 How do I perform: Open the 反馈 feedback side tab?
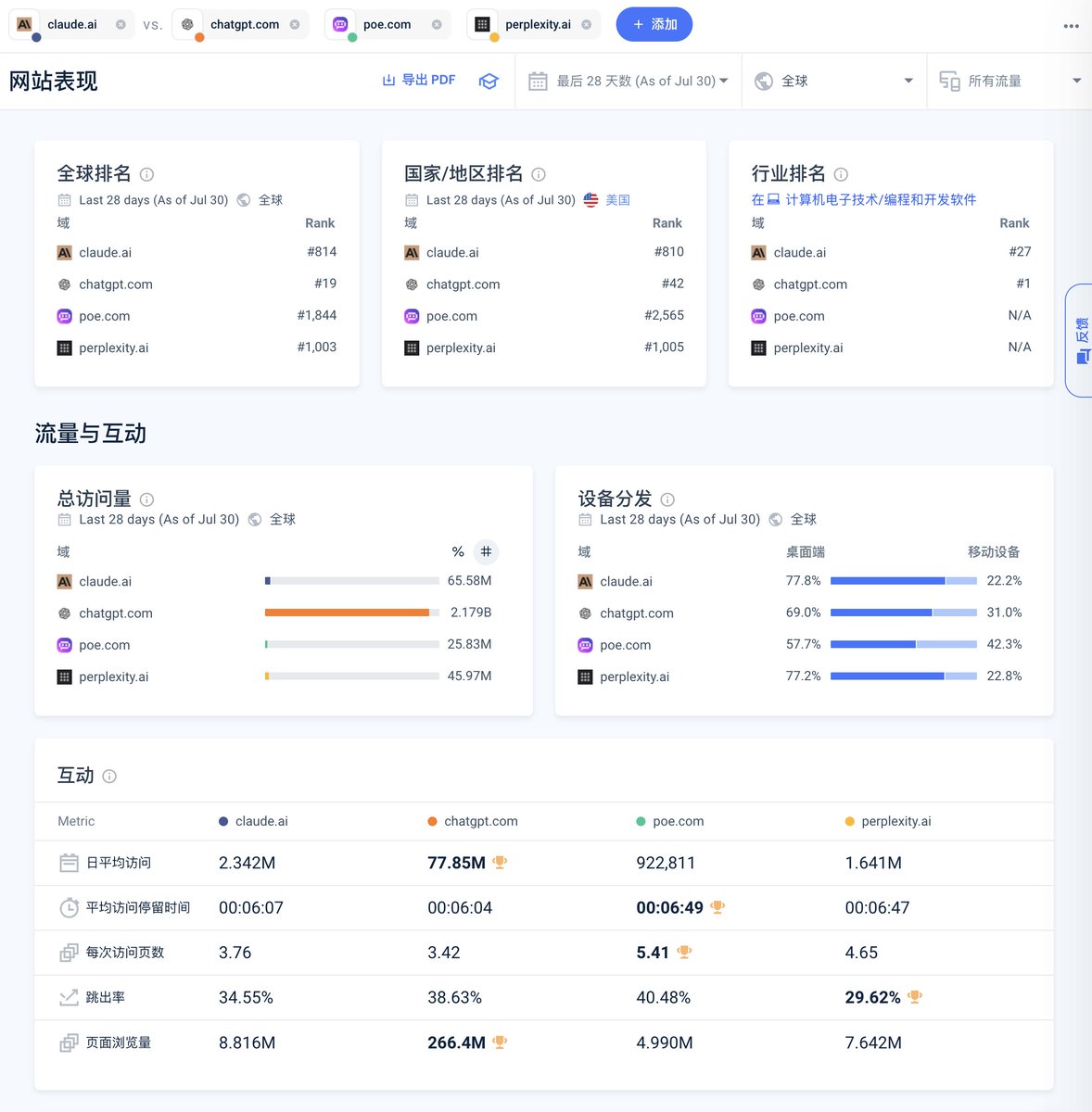pyautogui.click(x=1080, y=340)
